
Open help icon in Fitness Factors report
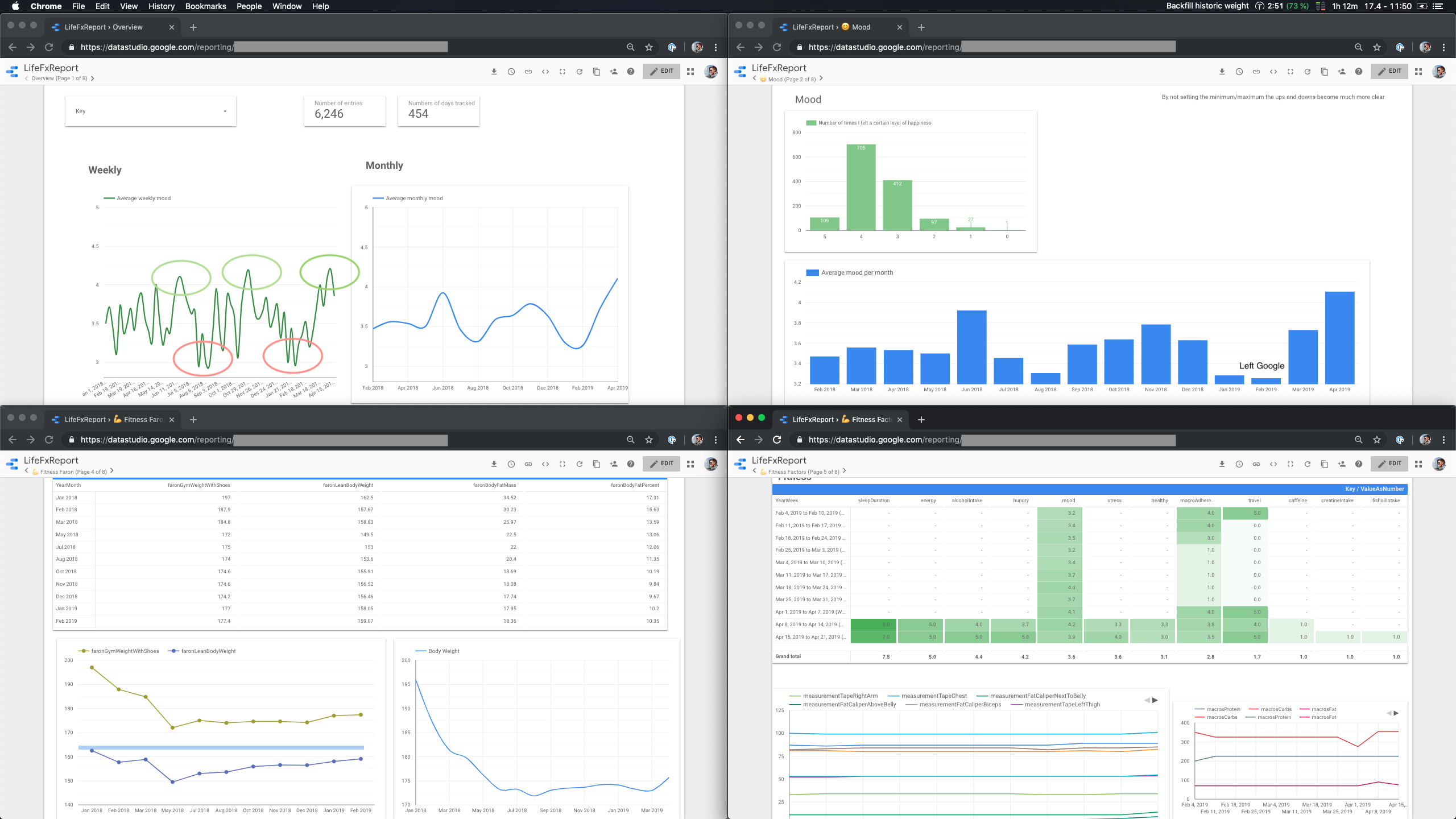1358,464
